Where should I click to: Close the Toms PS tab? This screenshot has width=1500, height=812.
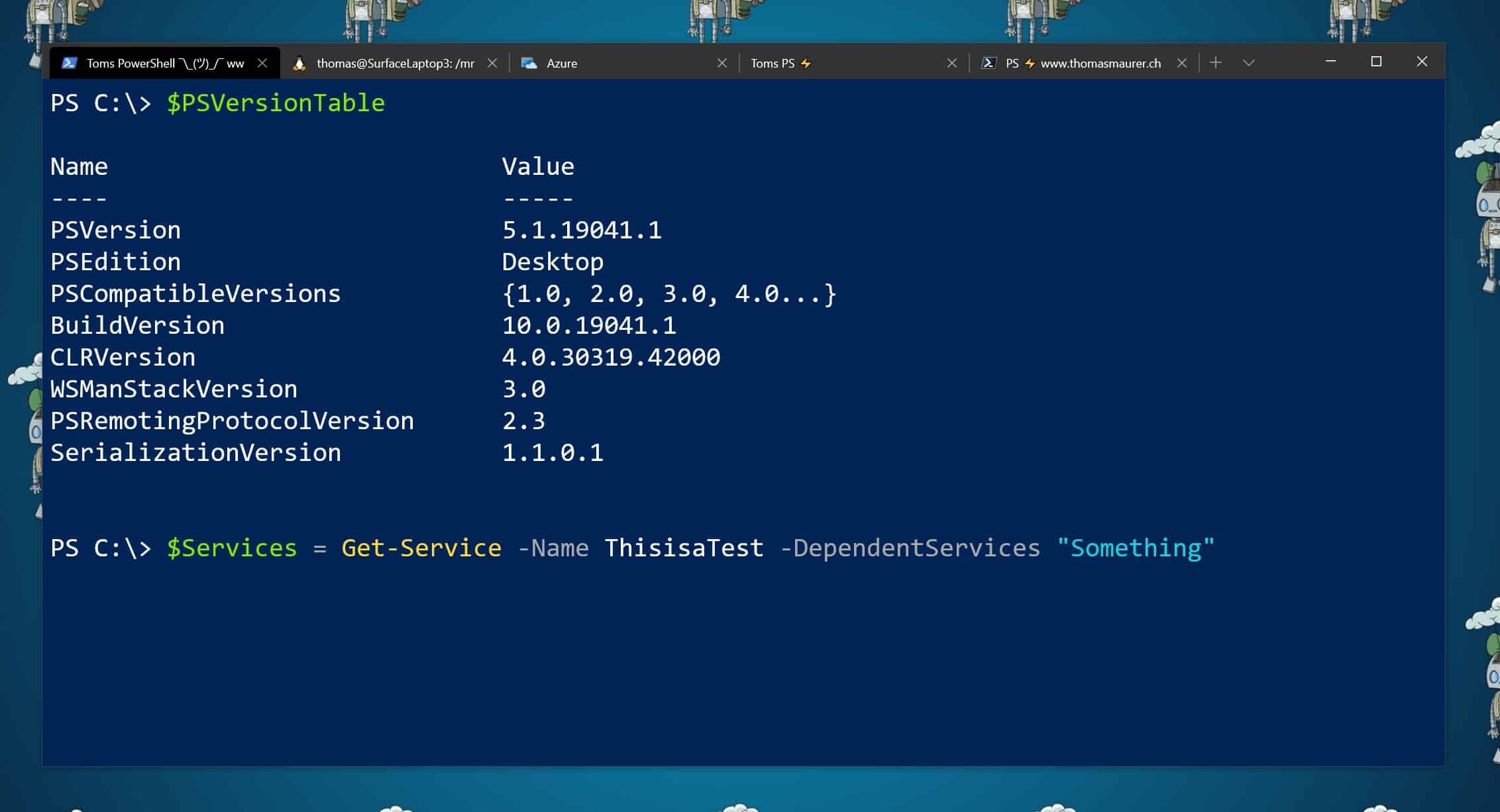(952, 63)
